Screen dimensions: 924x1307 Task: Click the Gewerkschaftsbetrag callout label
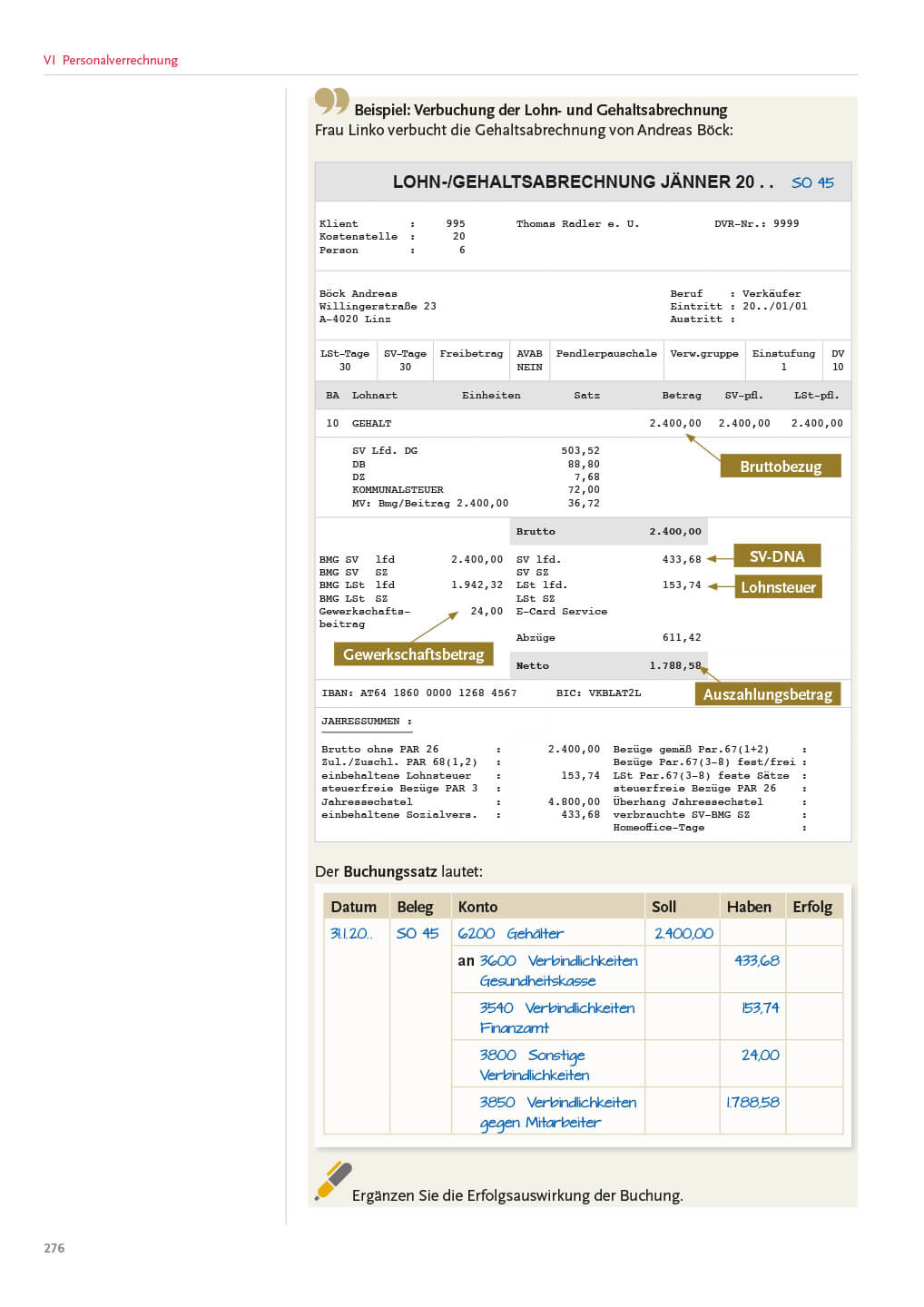[413, 654]
